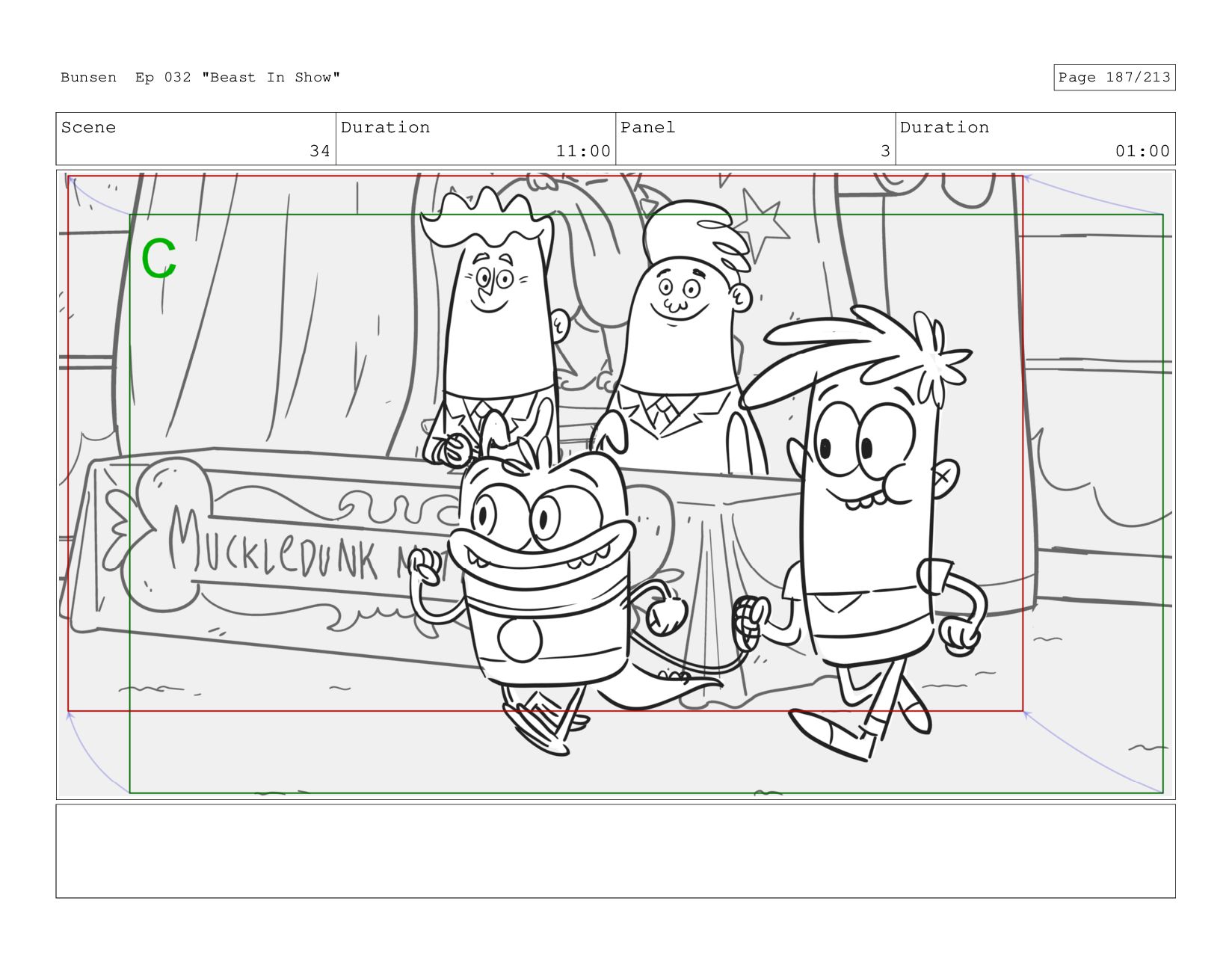Click the 'Page 187/213' box
Viewport: 1232px width, 954px height.
1114,77
